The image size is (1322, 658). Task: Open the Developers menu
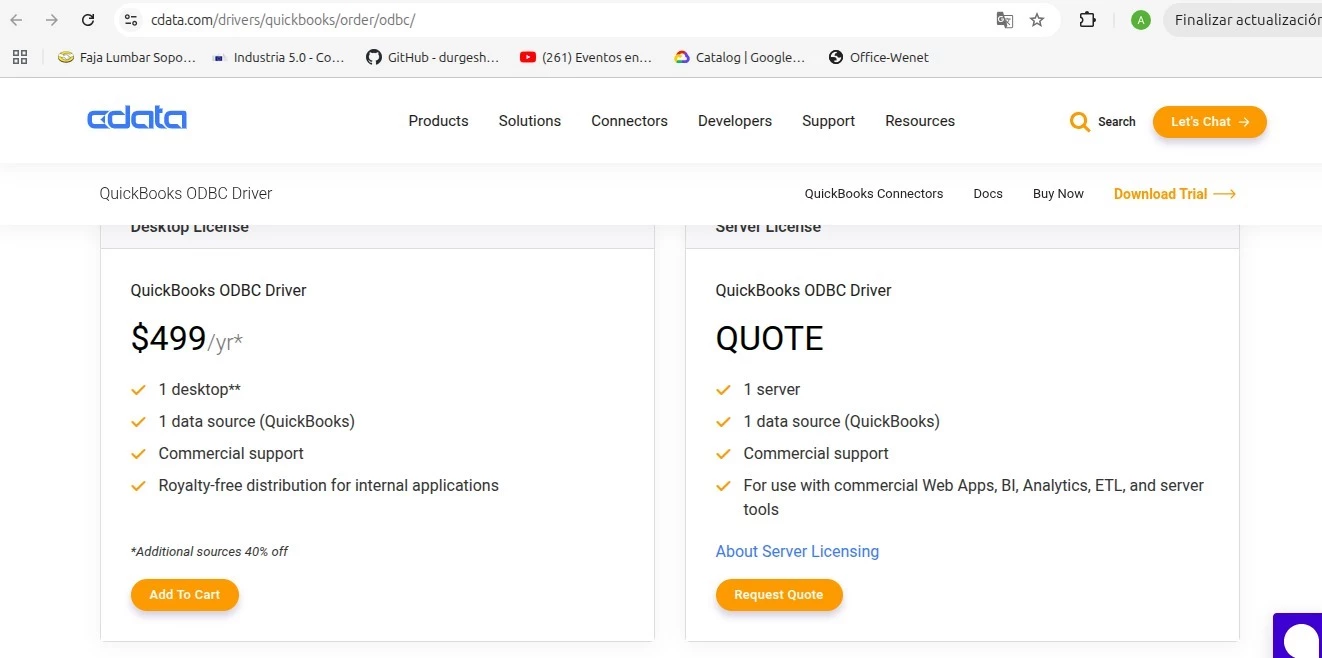[735, 121]
